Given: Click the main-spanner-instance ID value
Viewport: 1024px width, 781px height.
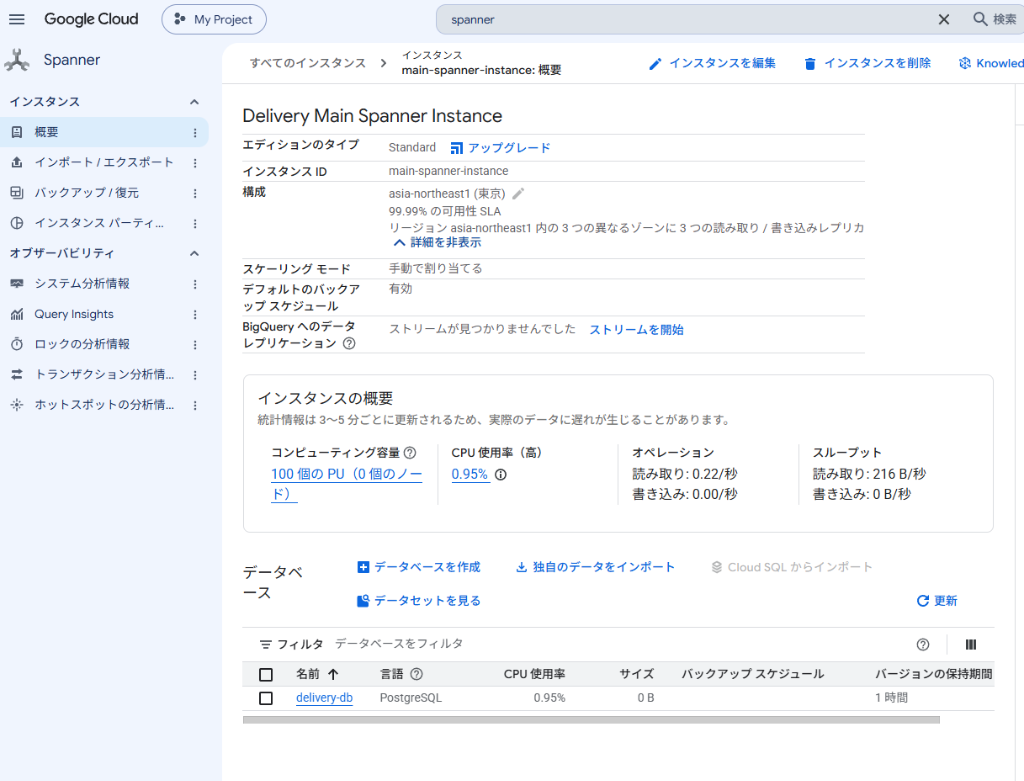Looking at the screenshot, I should (x=448, y=171).
